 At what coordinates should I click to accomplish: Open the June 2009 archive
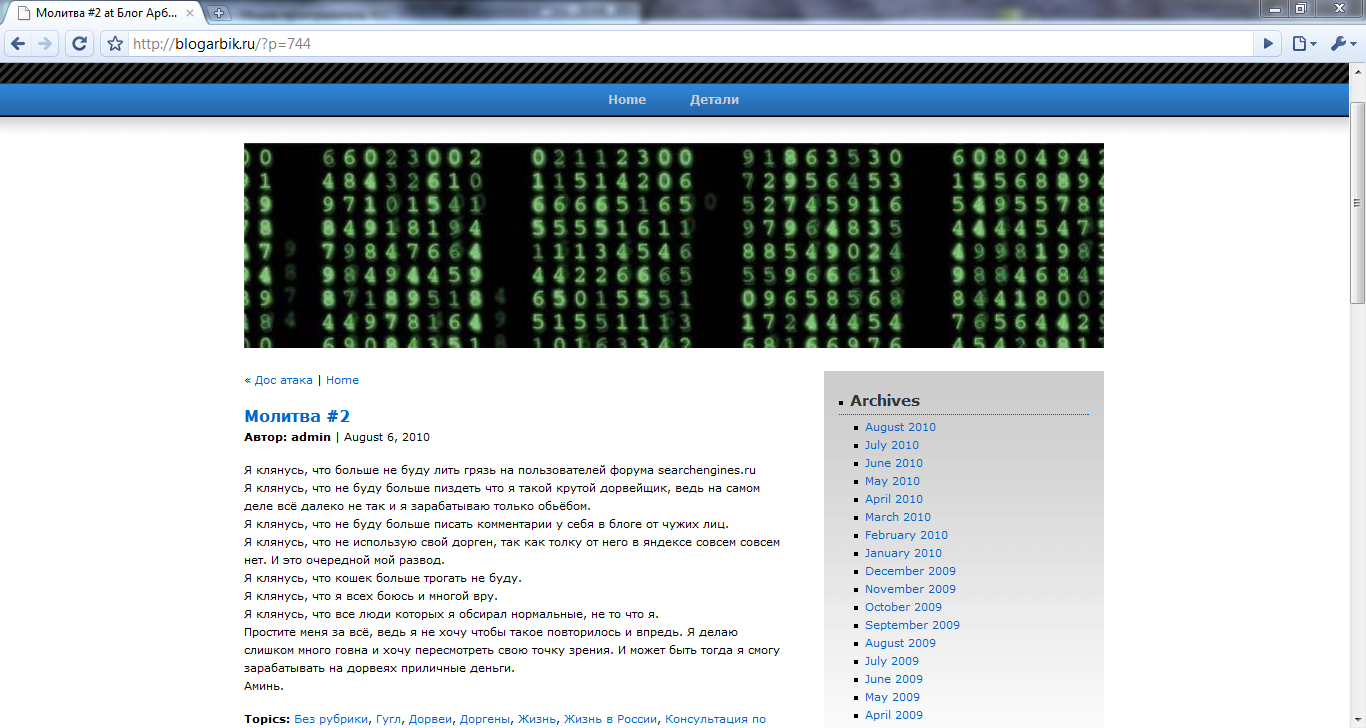click(894, 679)
